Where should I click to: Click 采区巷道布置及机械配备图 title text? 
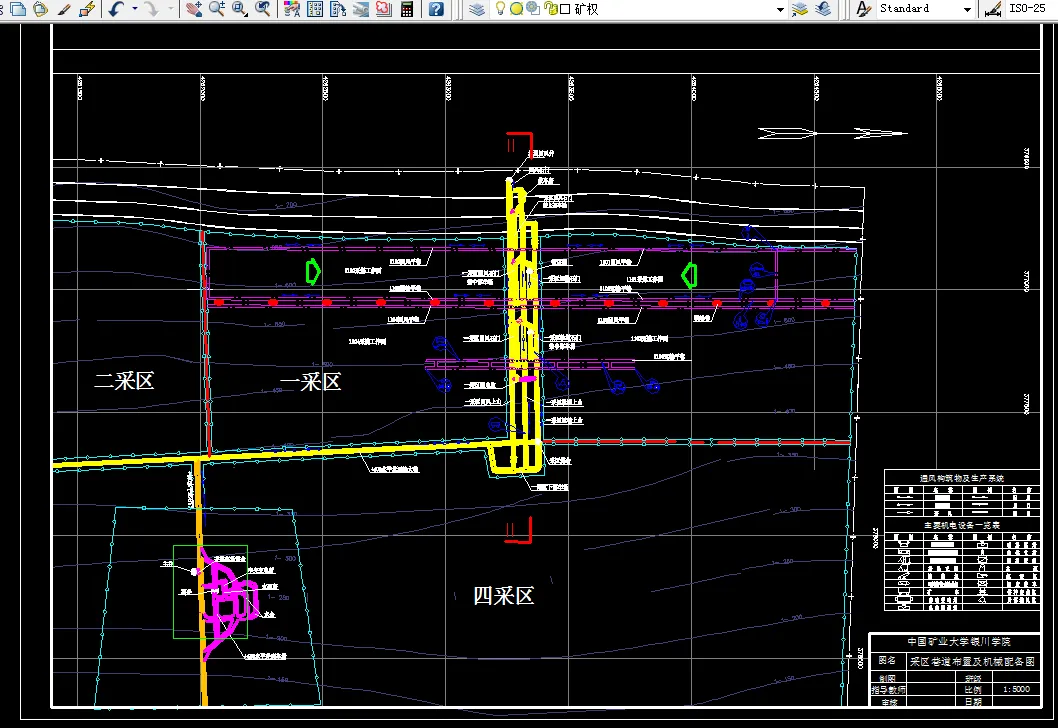(x=972, y=662)
